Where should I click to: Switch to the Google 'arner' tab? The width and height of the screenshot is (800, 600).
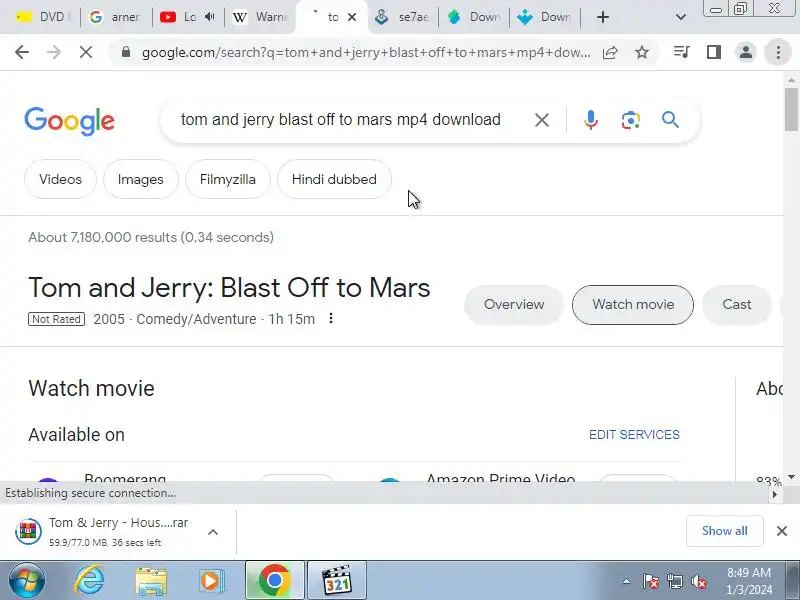click(114, 17)
